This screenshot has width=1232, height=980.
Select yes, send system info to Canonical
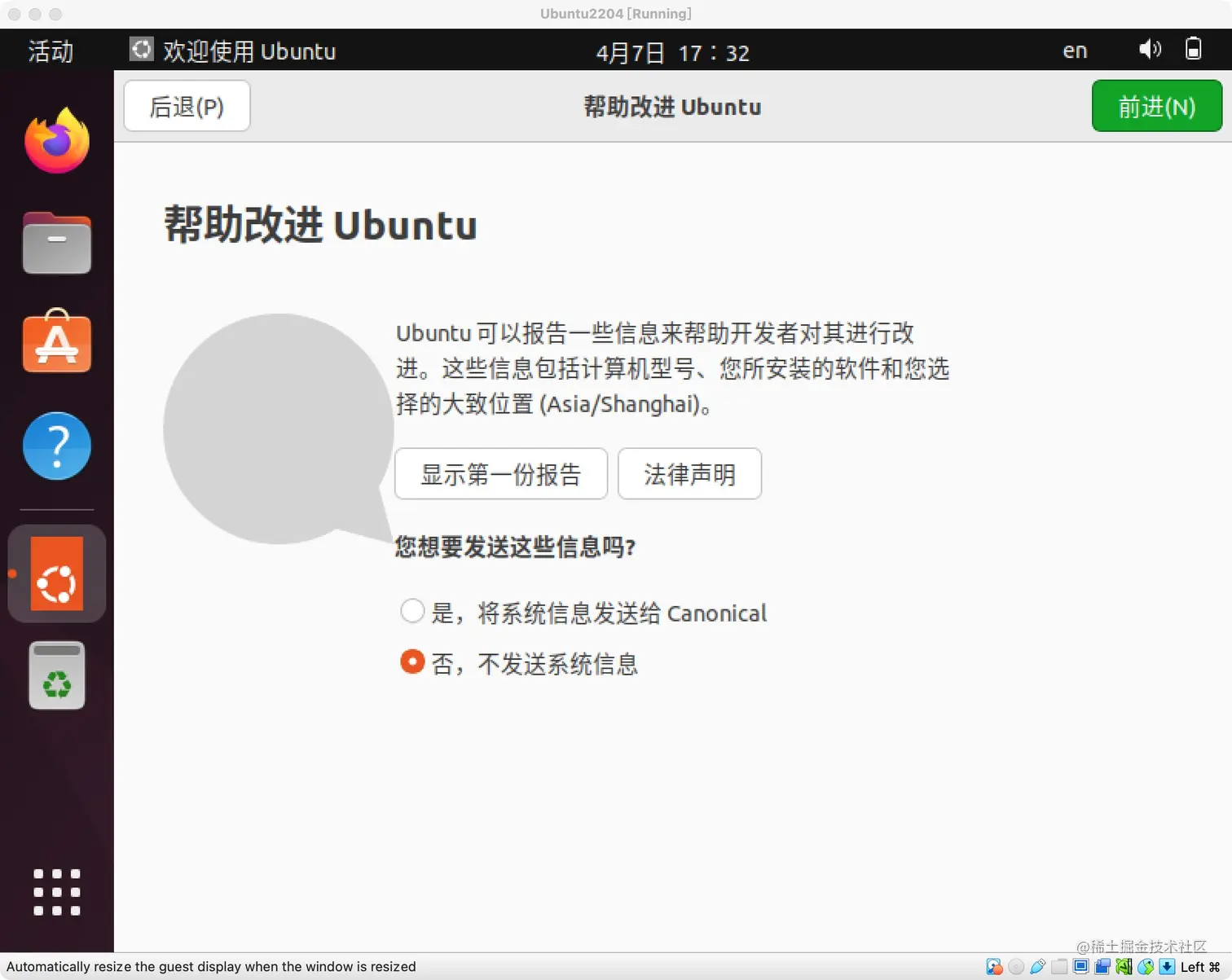tap(583, 613)
